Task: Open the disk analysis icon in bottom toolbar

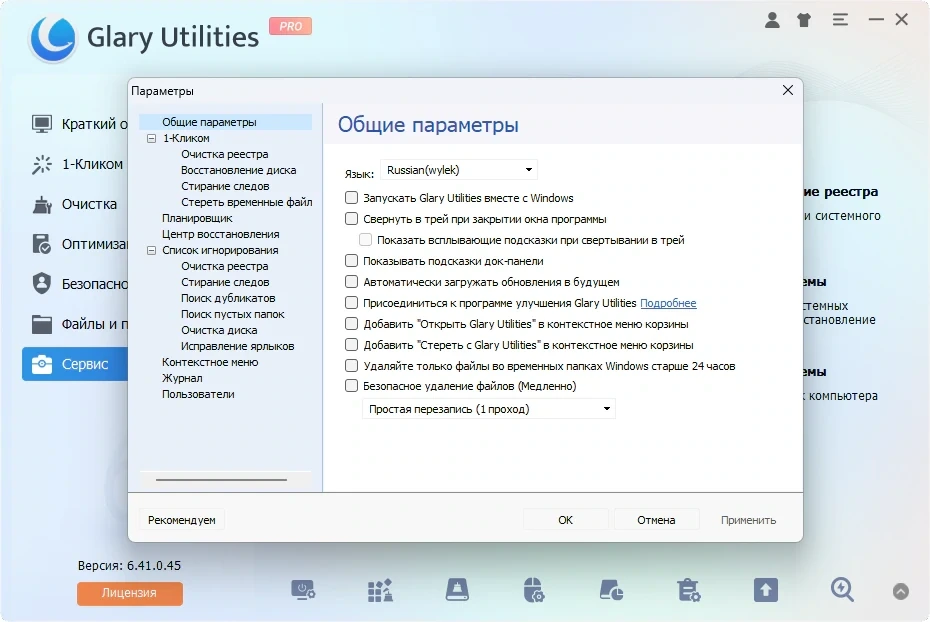Action: pyautogui.click(x=611, y=591)
